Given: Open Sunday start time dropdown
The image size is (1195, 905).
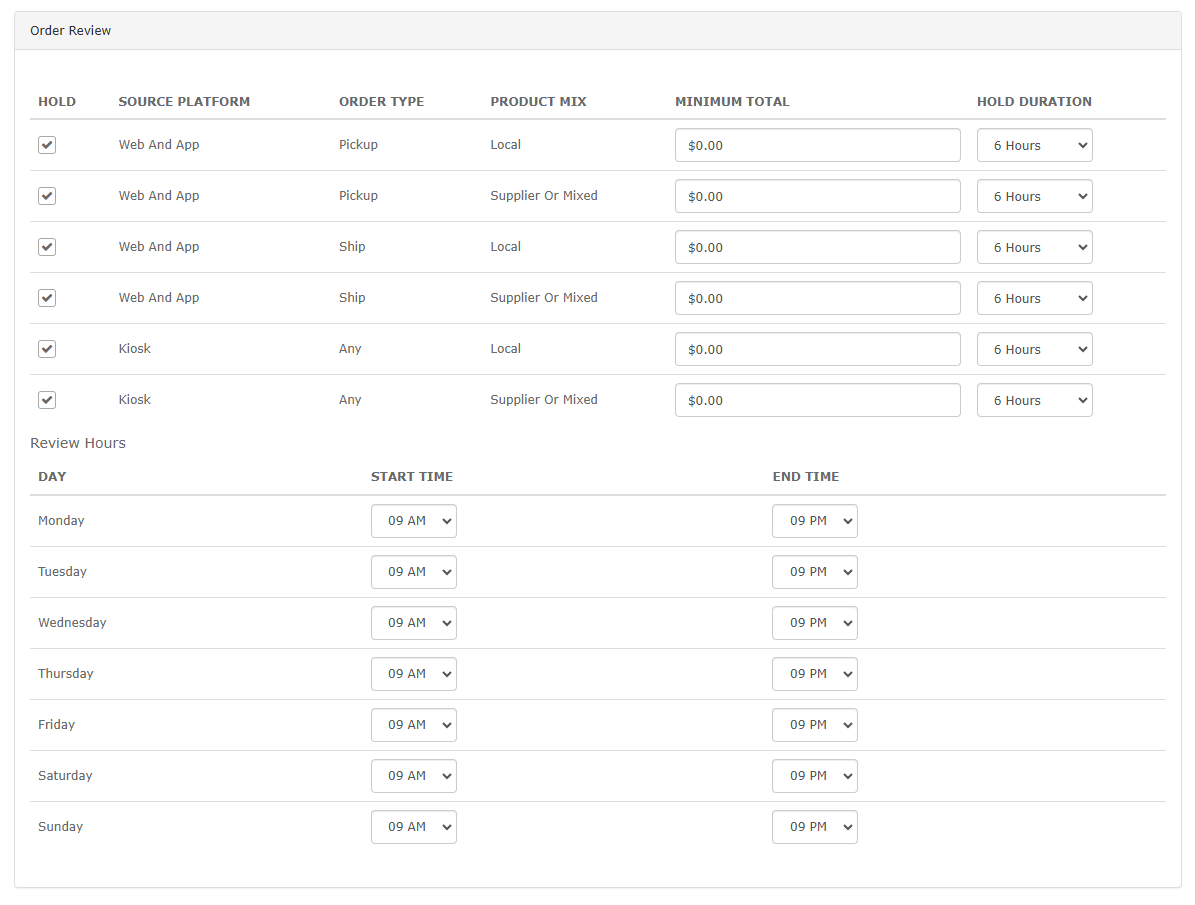Looking at the screenshot, I should (x=414, y=827).
